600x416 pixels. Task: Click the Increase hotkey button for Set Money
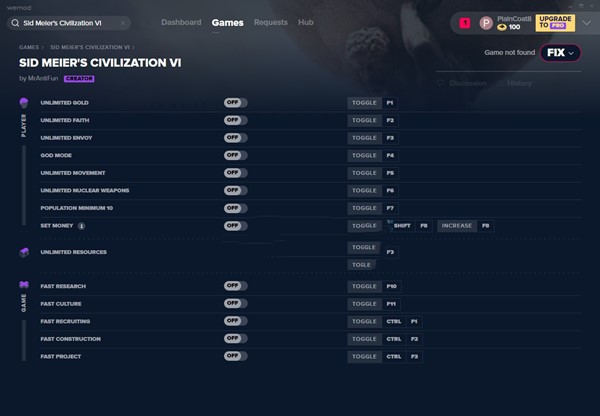click(x=457, y=226)
